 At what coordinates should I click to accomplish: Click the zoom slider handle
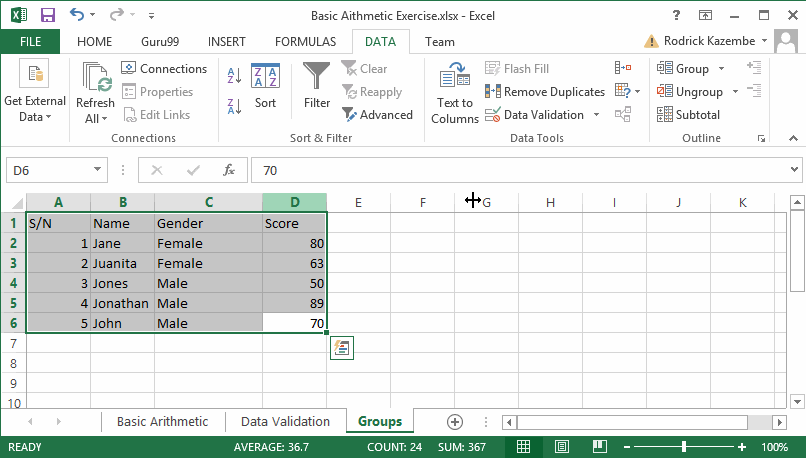click(684, 447)
